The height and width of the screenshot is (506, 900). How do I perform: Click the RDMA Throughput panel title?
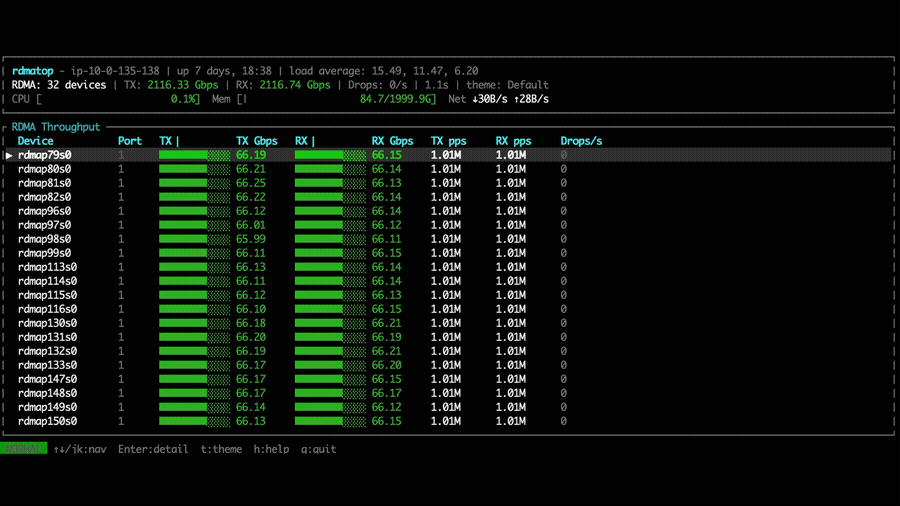coord(56,127)
